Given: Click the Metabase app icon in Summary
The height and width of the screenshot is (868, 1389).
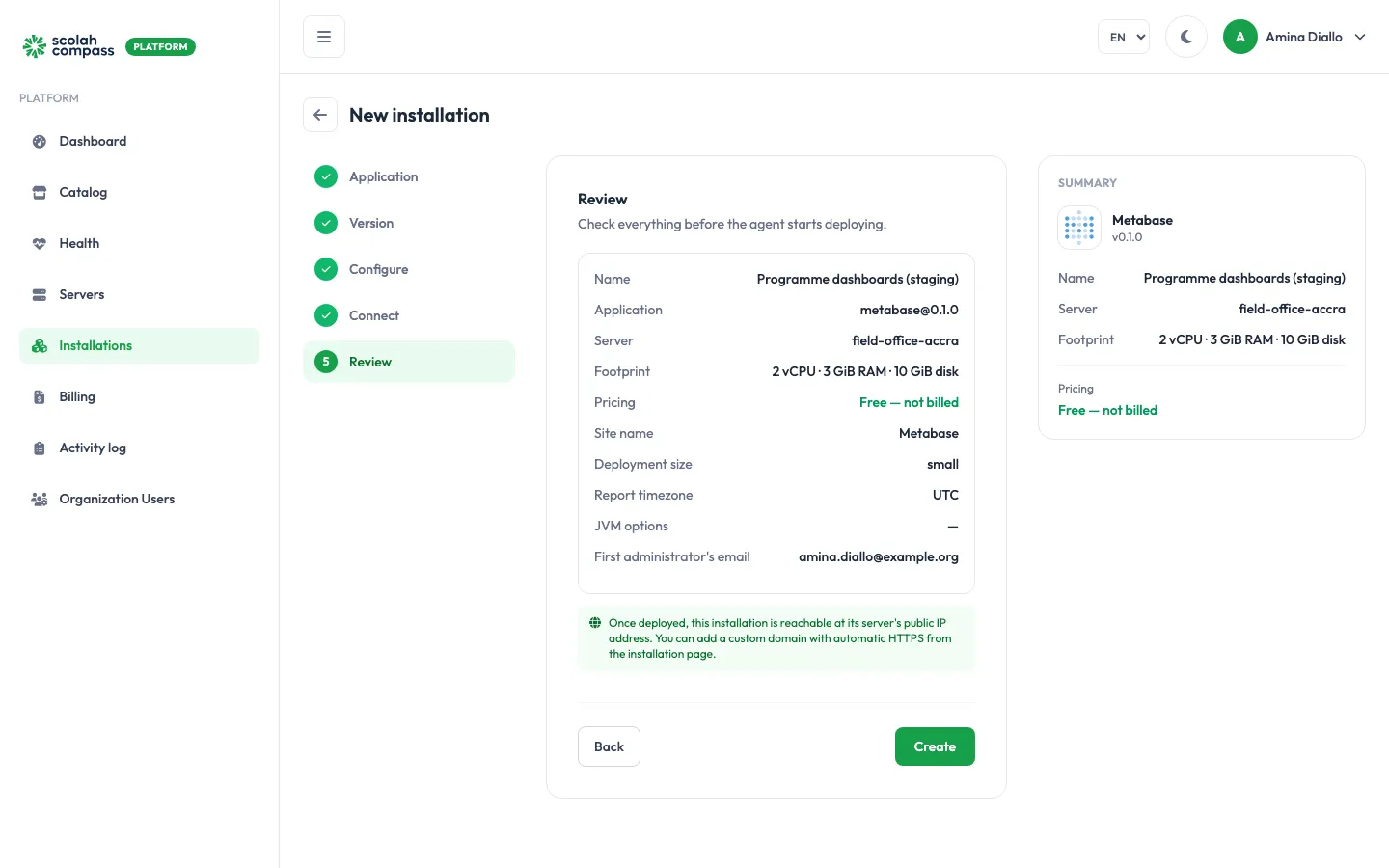Looking at the screenshot, I should pyautogui.click(x=1079, y=228).
